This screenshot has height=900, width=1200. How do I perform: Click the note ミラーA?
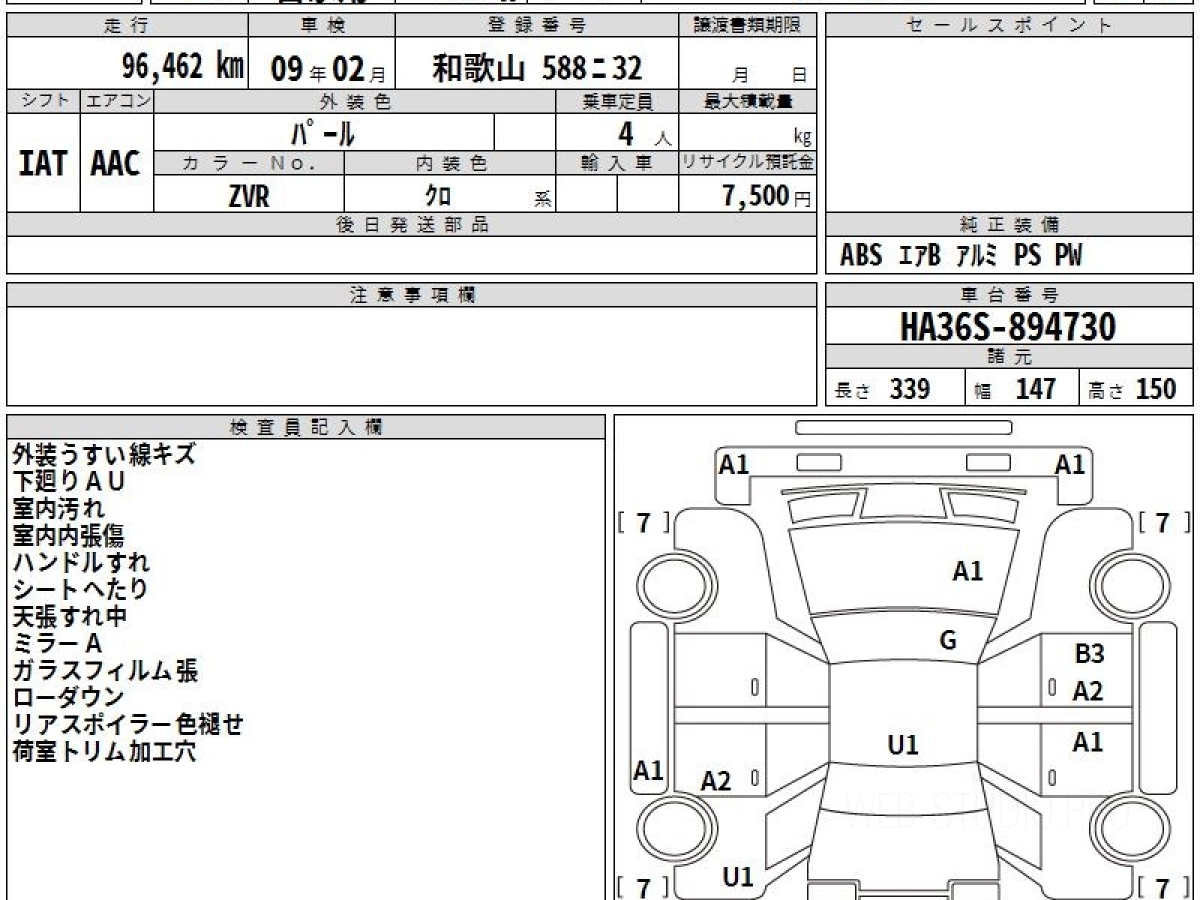click(57, 643)
